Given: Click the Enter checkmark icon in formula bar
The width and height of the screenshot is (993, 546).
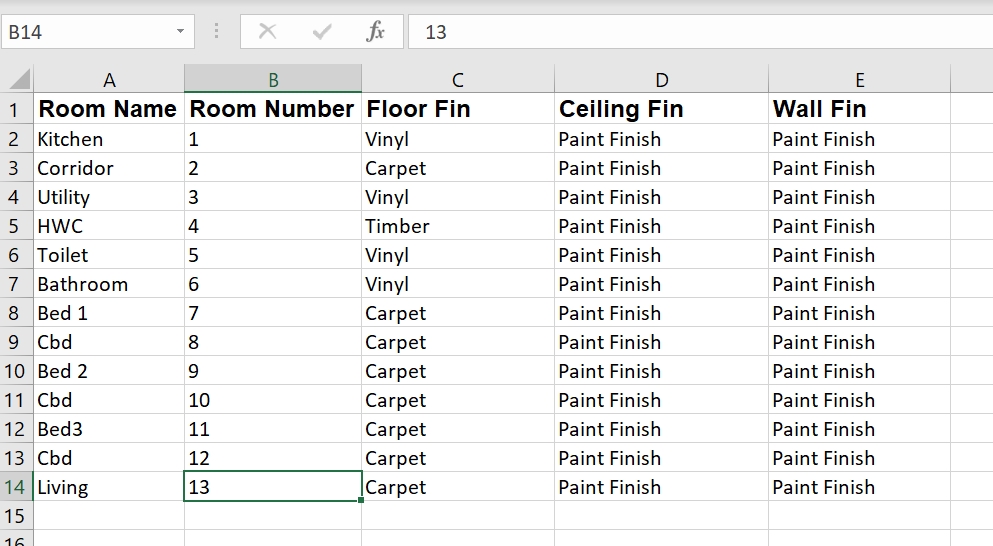Looking at the screenshot, I should tap(322, 32).
